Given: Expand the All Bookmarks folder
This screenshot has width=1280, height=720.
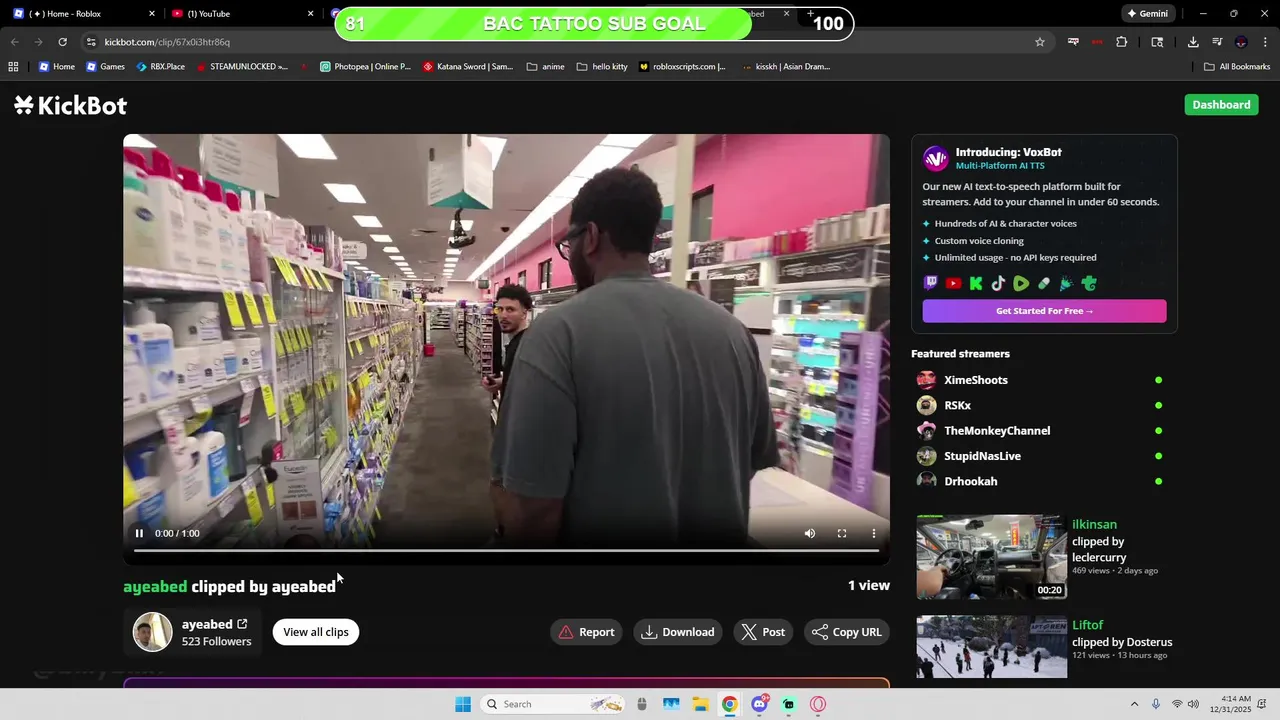Looking at the screenshot, I should (1237, 67).
